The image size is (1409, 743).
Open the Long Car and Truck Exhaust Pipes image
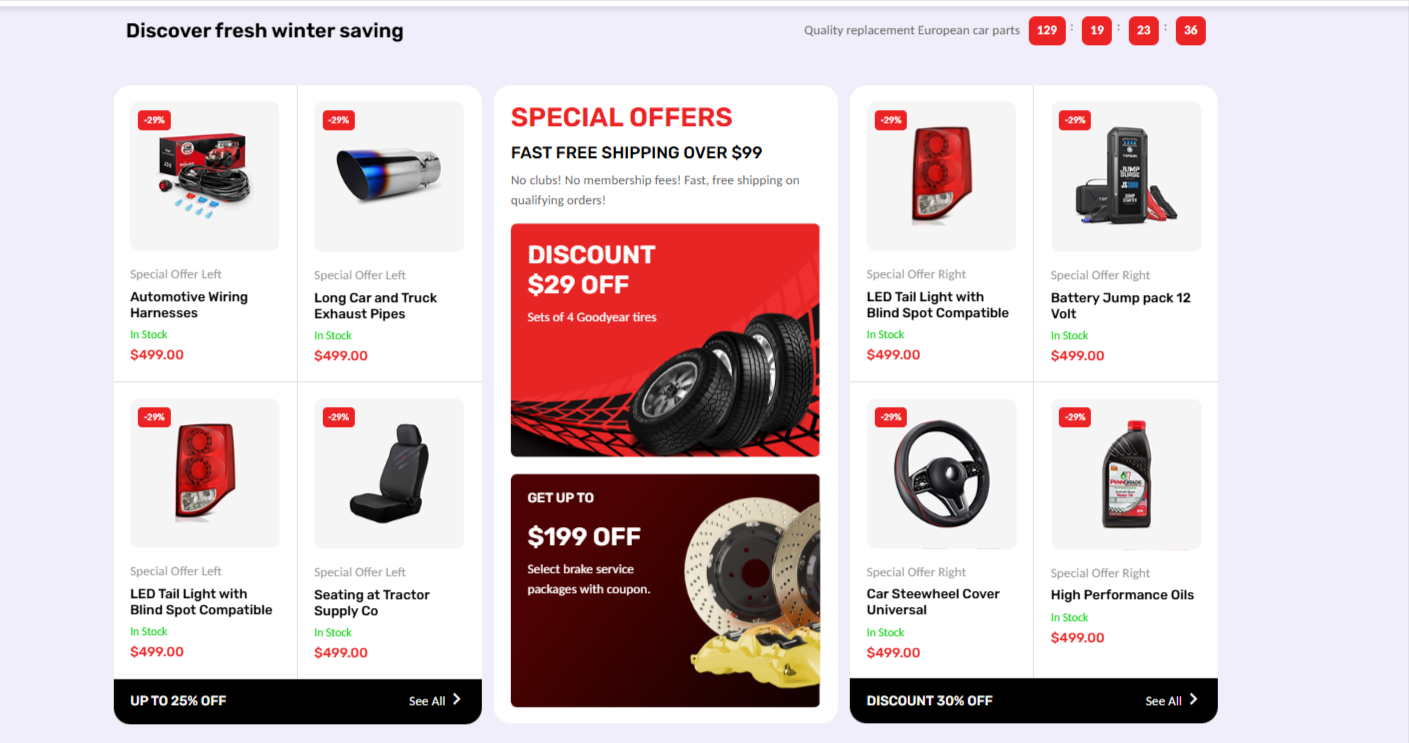click(x=389, y=176)
